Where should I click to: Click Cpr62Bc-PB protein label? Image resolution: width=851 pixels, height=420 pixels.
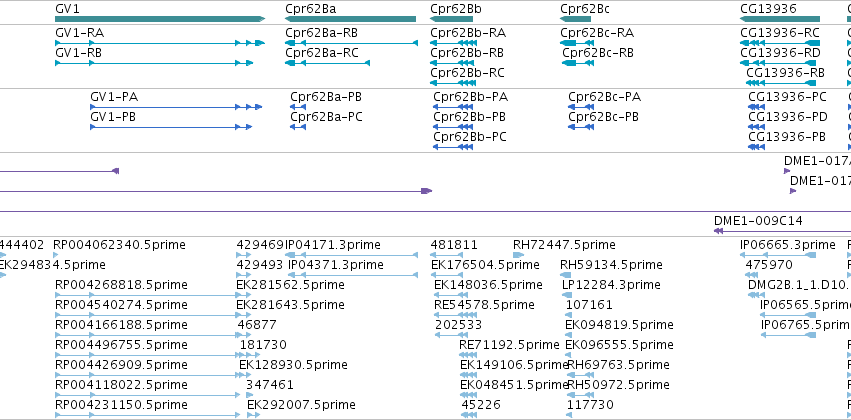click(604, 117)
